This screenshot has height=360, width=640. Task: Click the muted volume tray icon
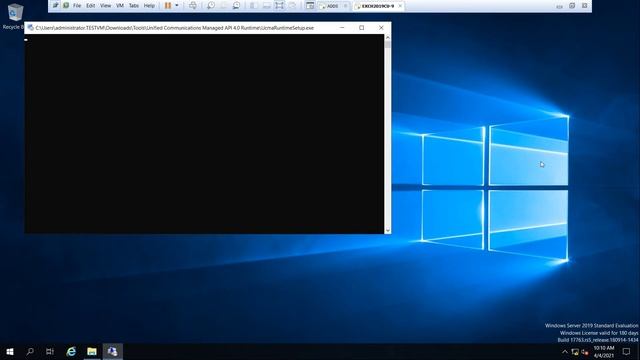point(585,352)
